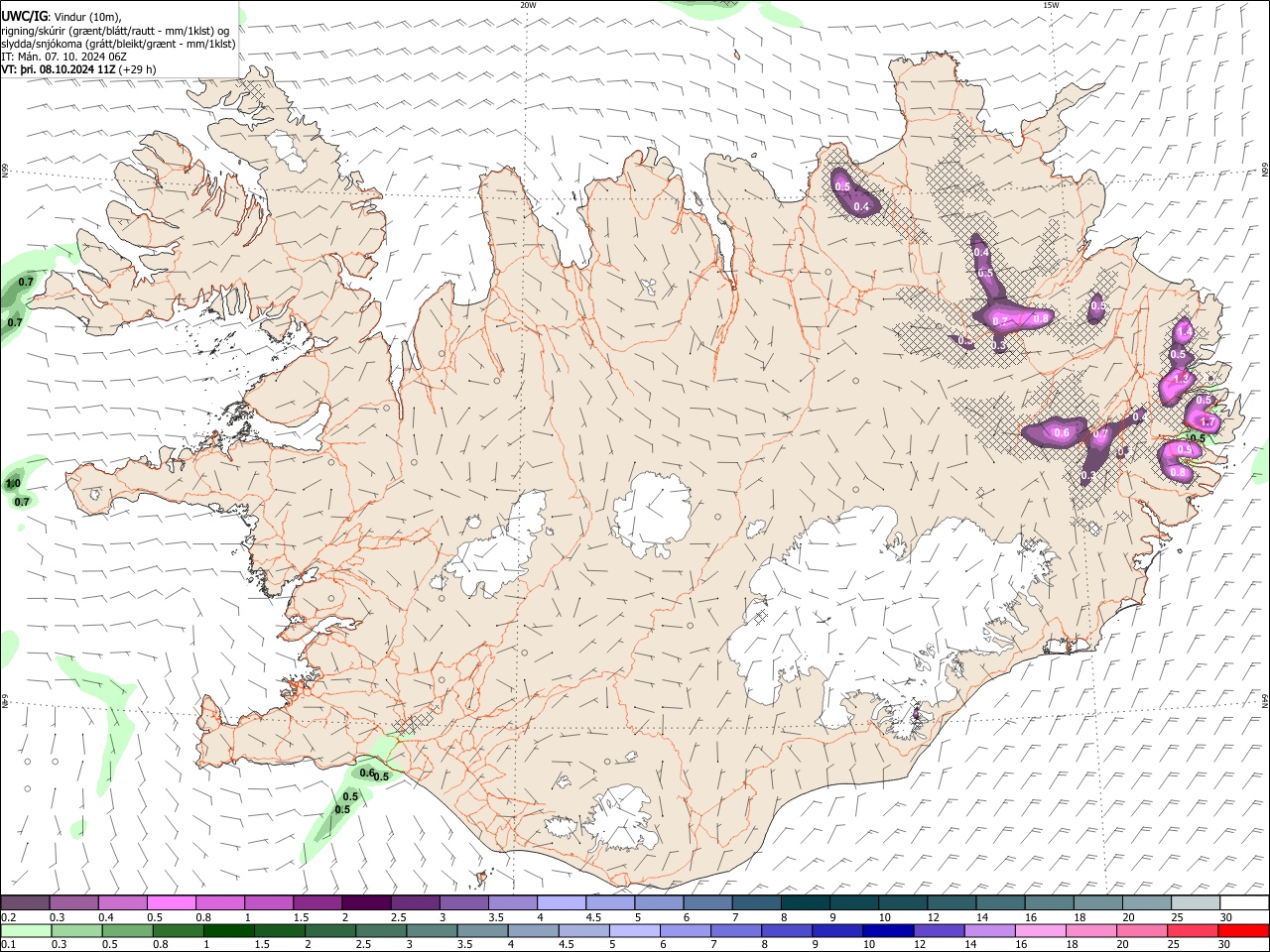1270x952 pixels.
Task: Click the dark teal swatch labelled 9 in upper row
Action: [x=853, y=902]
